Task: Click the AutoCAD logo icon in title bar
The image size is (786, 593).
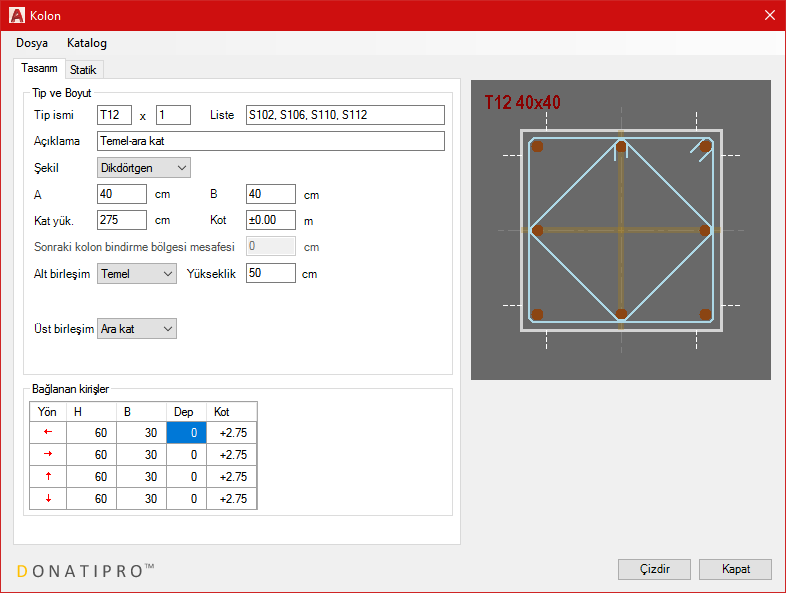Action: tap(17, 15)
